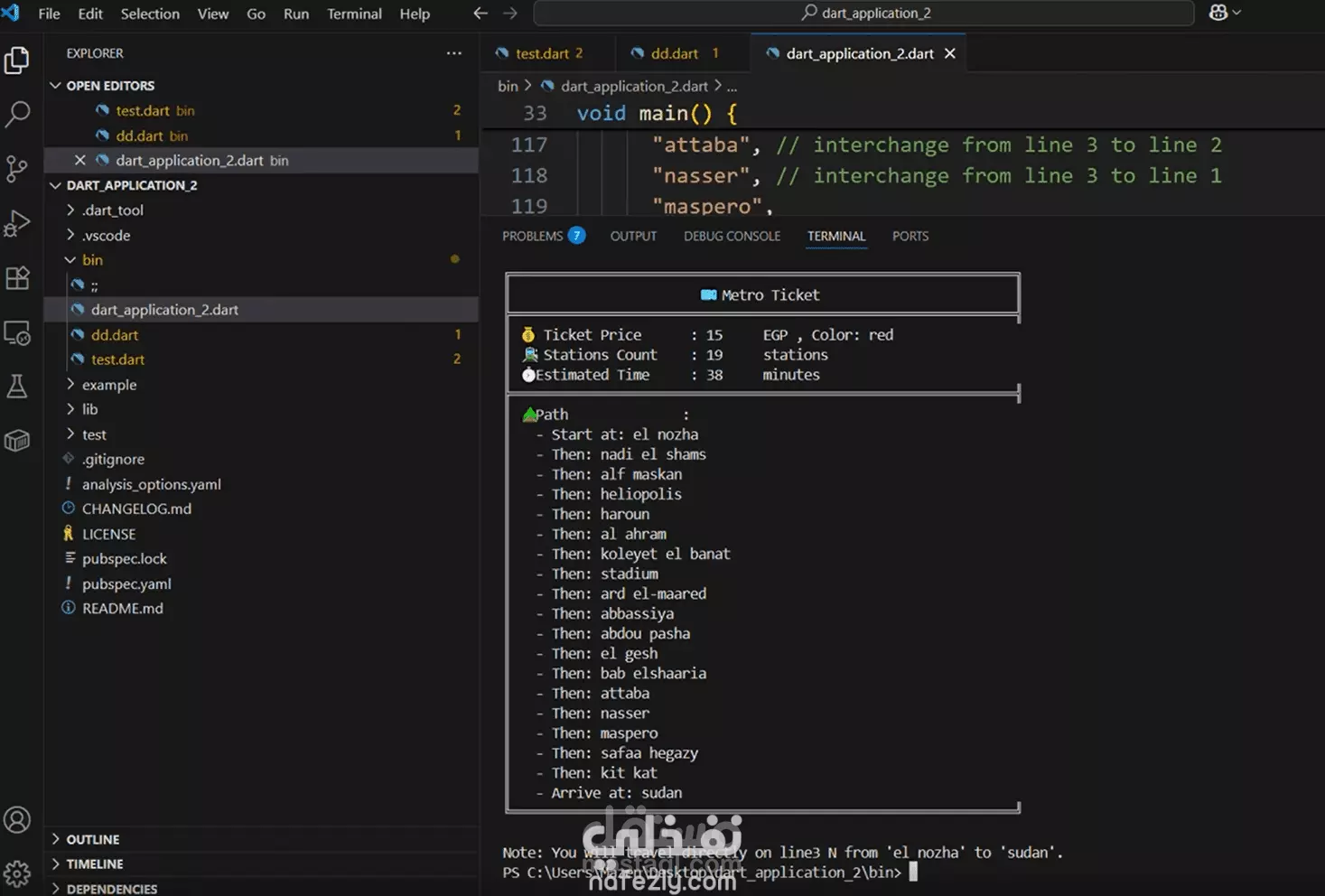Expand the Dependencies section
This screenshot has height=896, width=1325.
tap(261, 888)
